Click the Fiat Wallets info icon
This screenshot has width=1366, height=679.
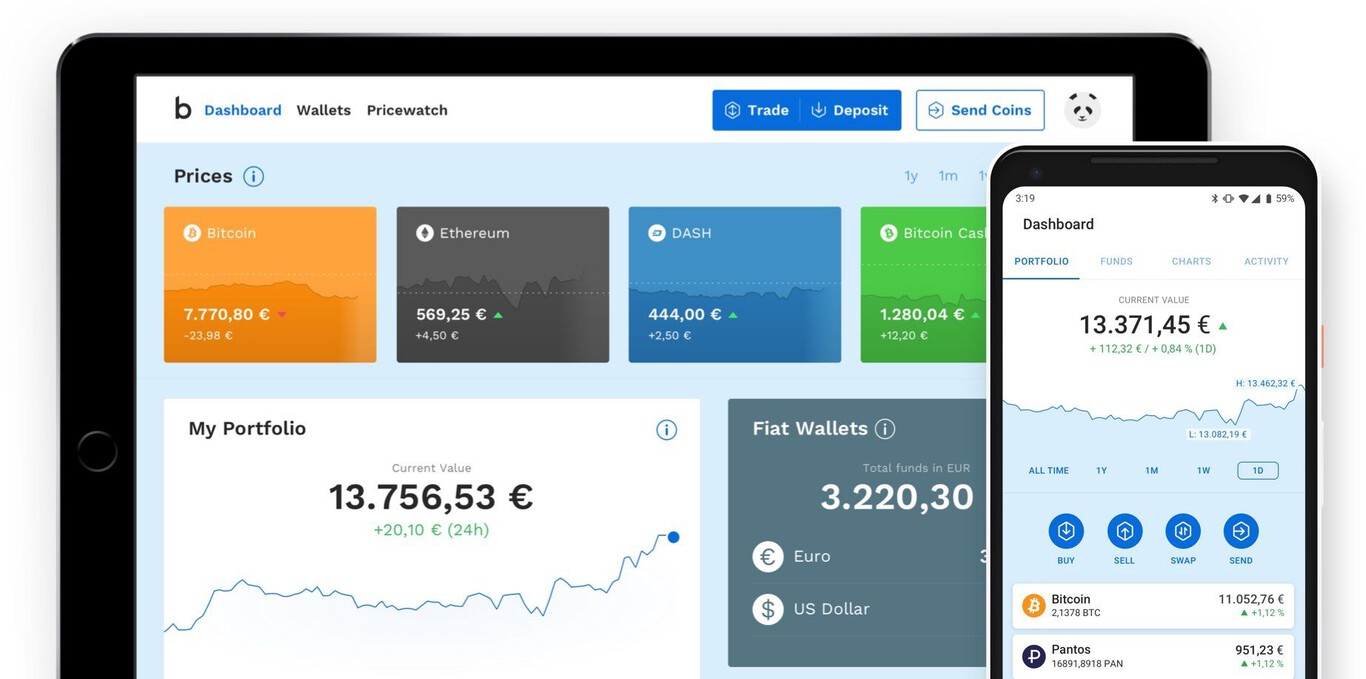885,429
